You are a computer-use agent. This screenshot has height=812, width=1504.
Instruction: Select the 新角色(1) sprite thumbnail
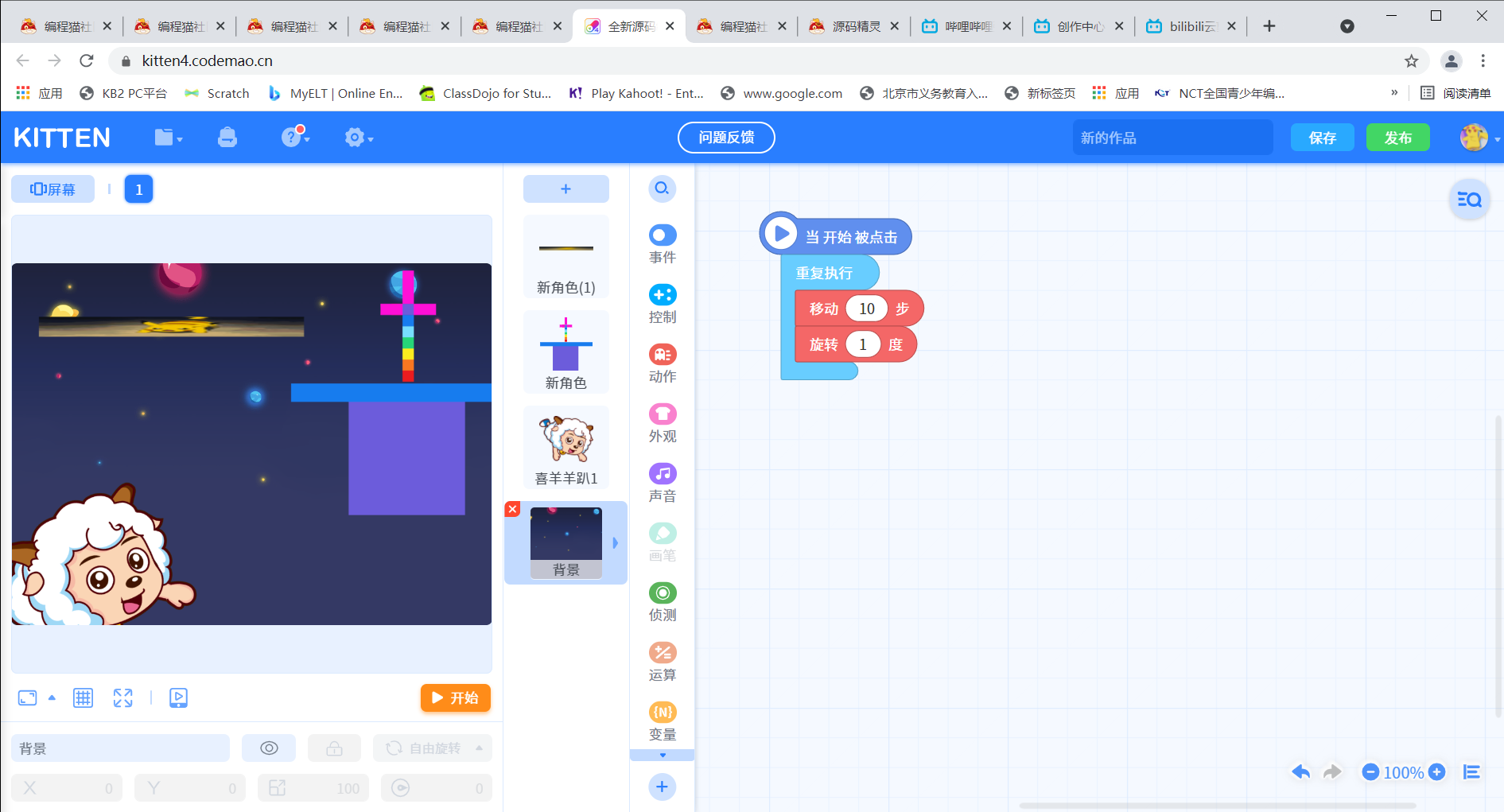pyautogui.click(x=565, y=257)
